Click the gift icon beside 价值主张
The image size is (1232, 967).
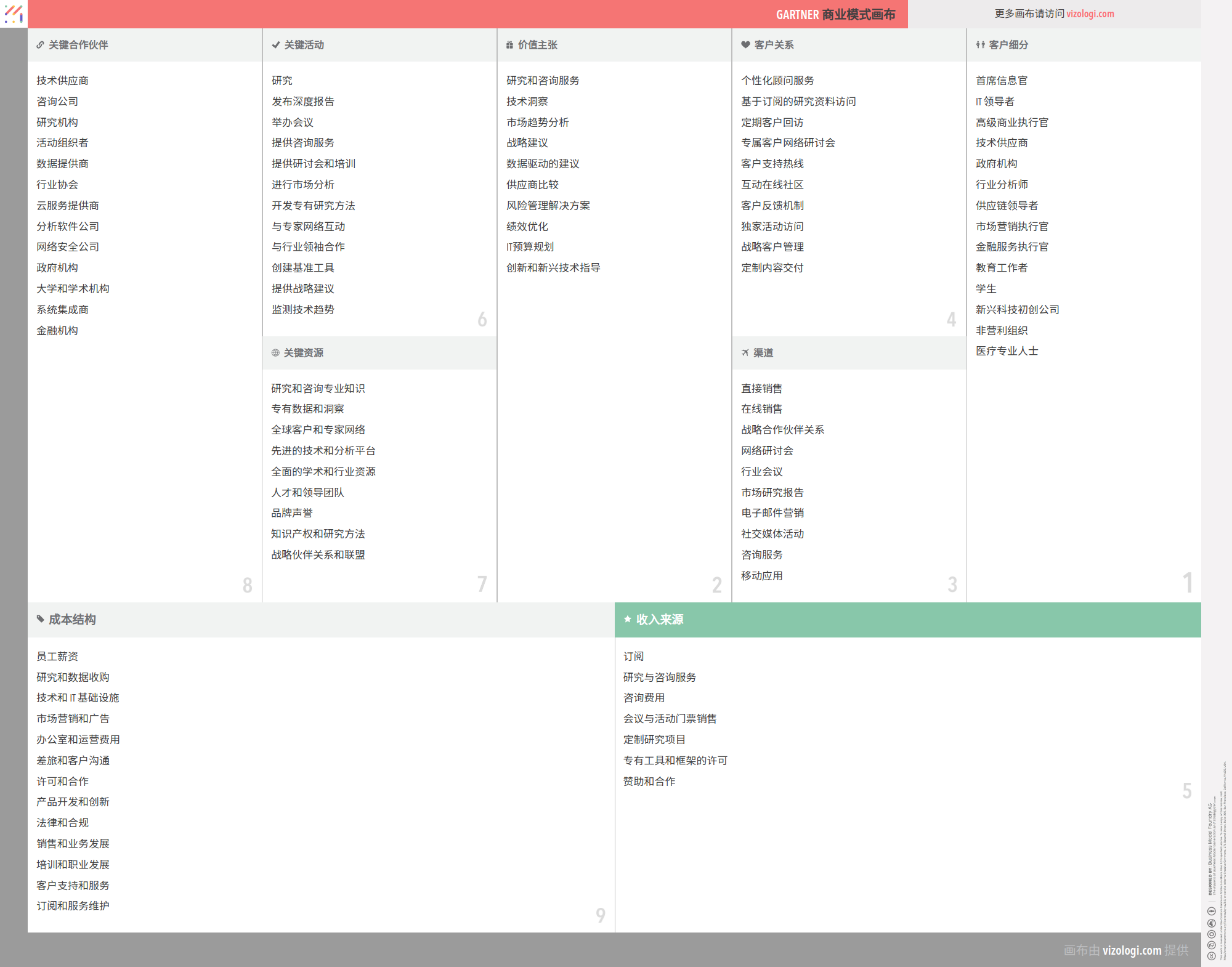point(509,45)
